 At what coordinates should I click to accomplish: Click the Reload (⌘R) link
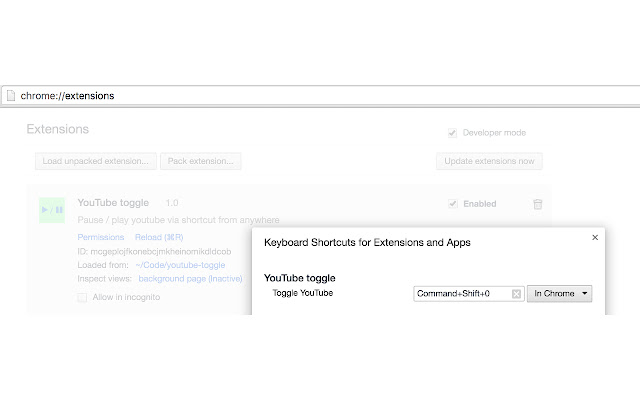coord(159,237)
